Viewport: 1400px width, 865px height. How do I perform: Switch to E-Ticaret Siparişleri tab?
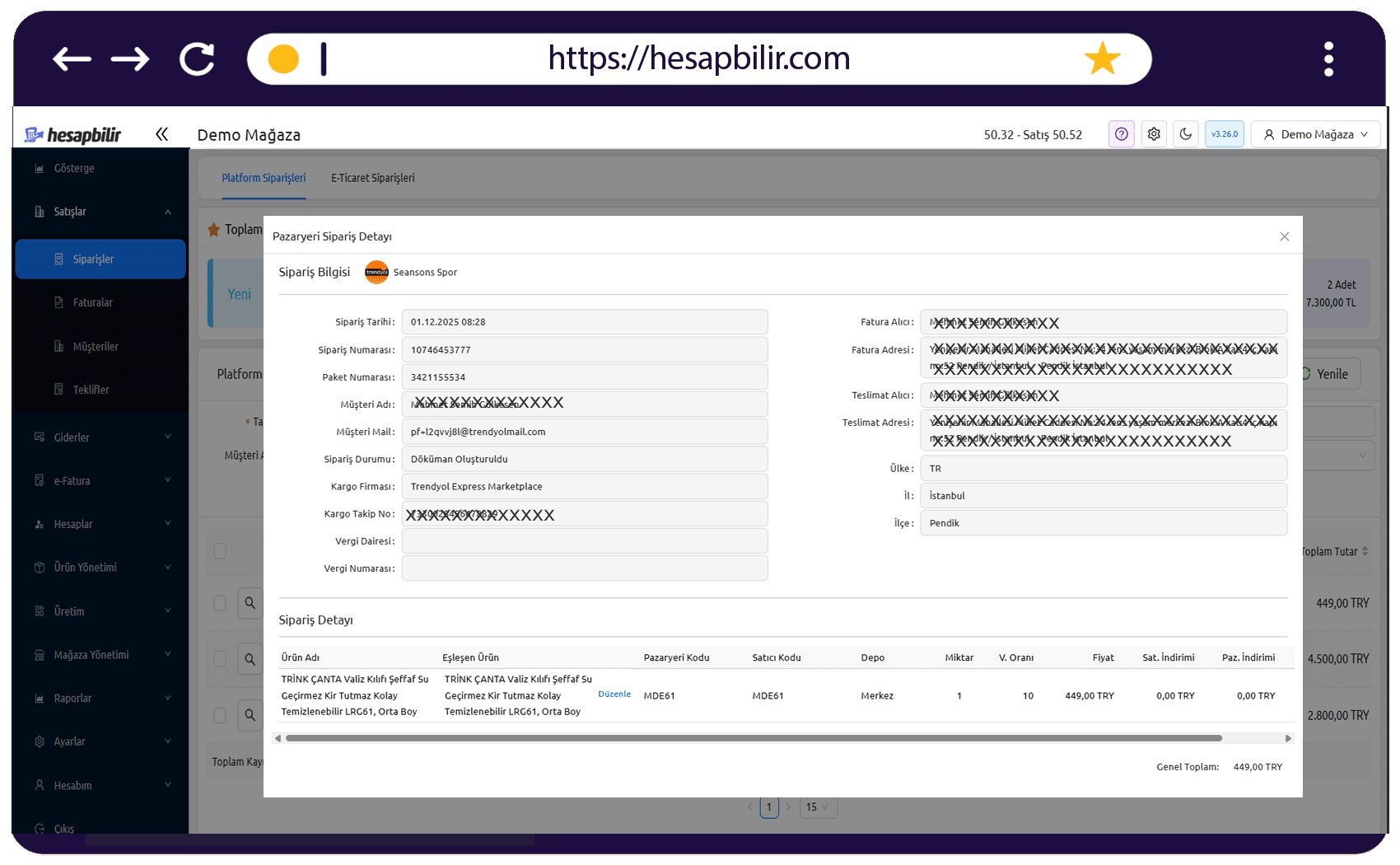coord(372,178)
